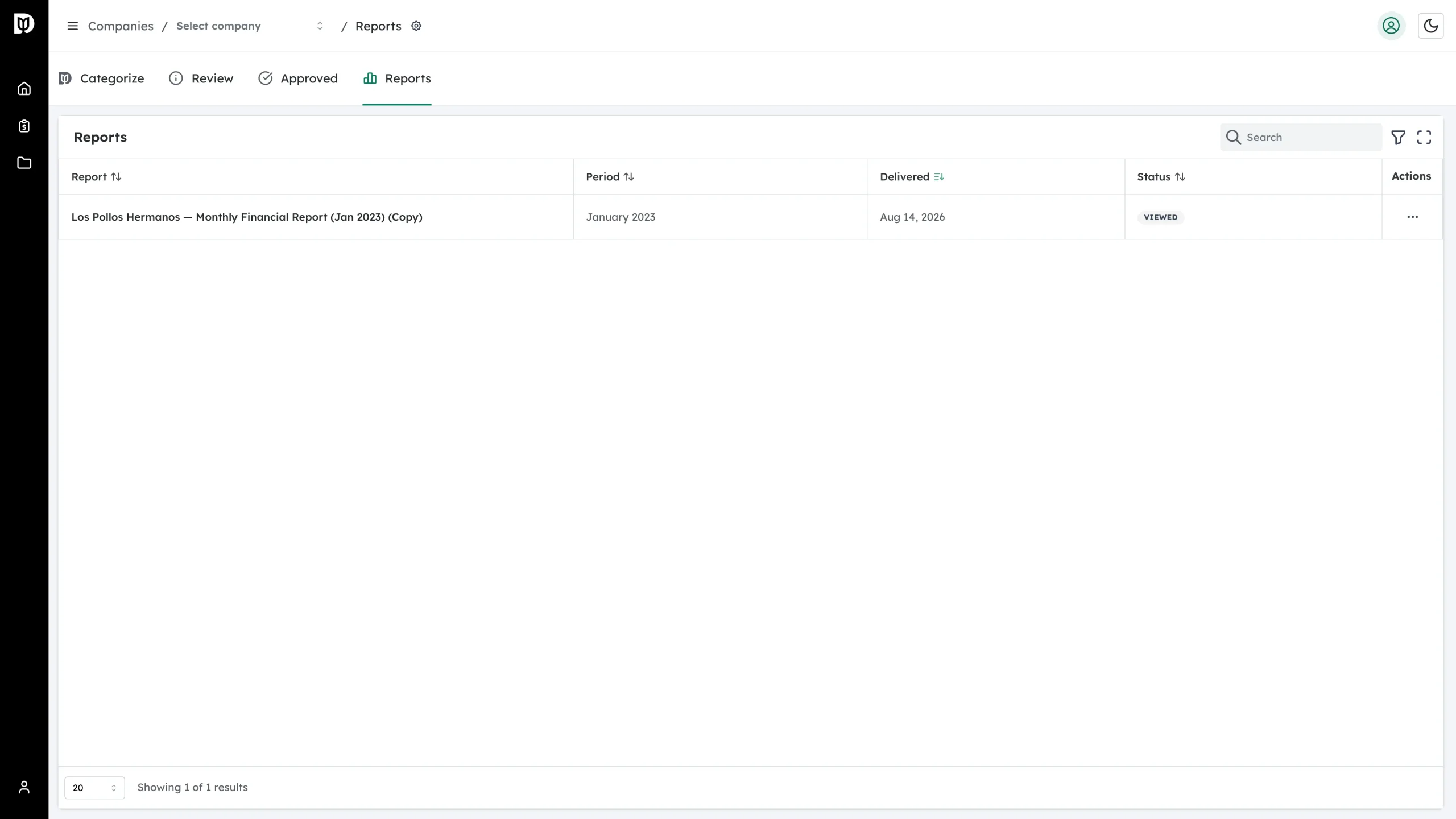The width and height of the screenshot is (1456, 819).
Task: Go to Companies breadcrumb link
Action: click(121, 26)
